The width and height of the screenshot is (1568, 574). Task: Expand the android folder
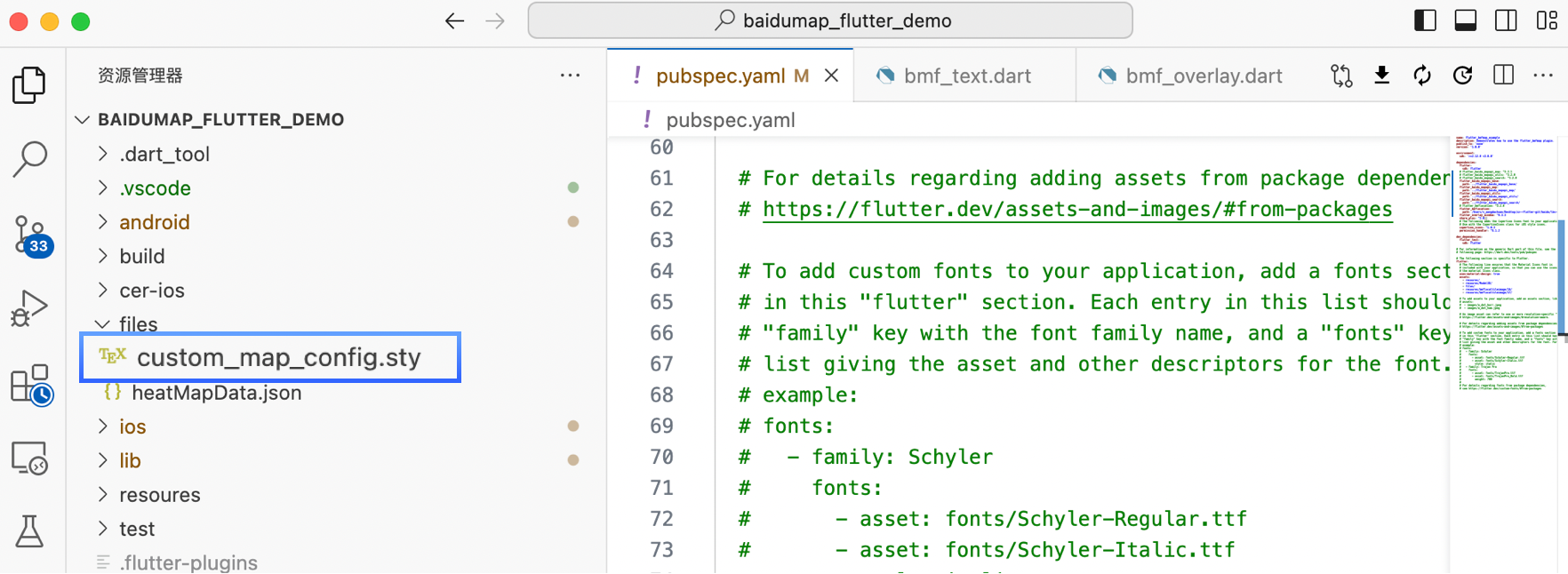tap(155, 222)
